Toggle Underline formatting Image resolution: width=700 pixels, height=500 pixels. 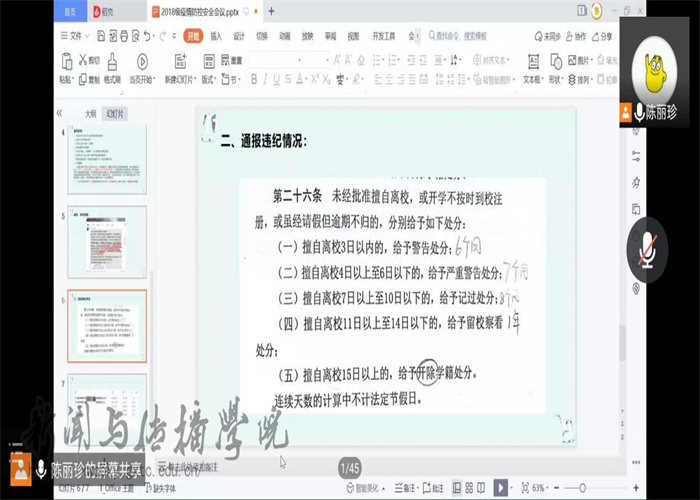point(277,79)
